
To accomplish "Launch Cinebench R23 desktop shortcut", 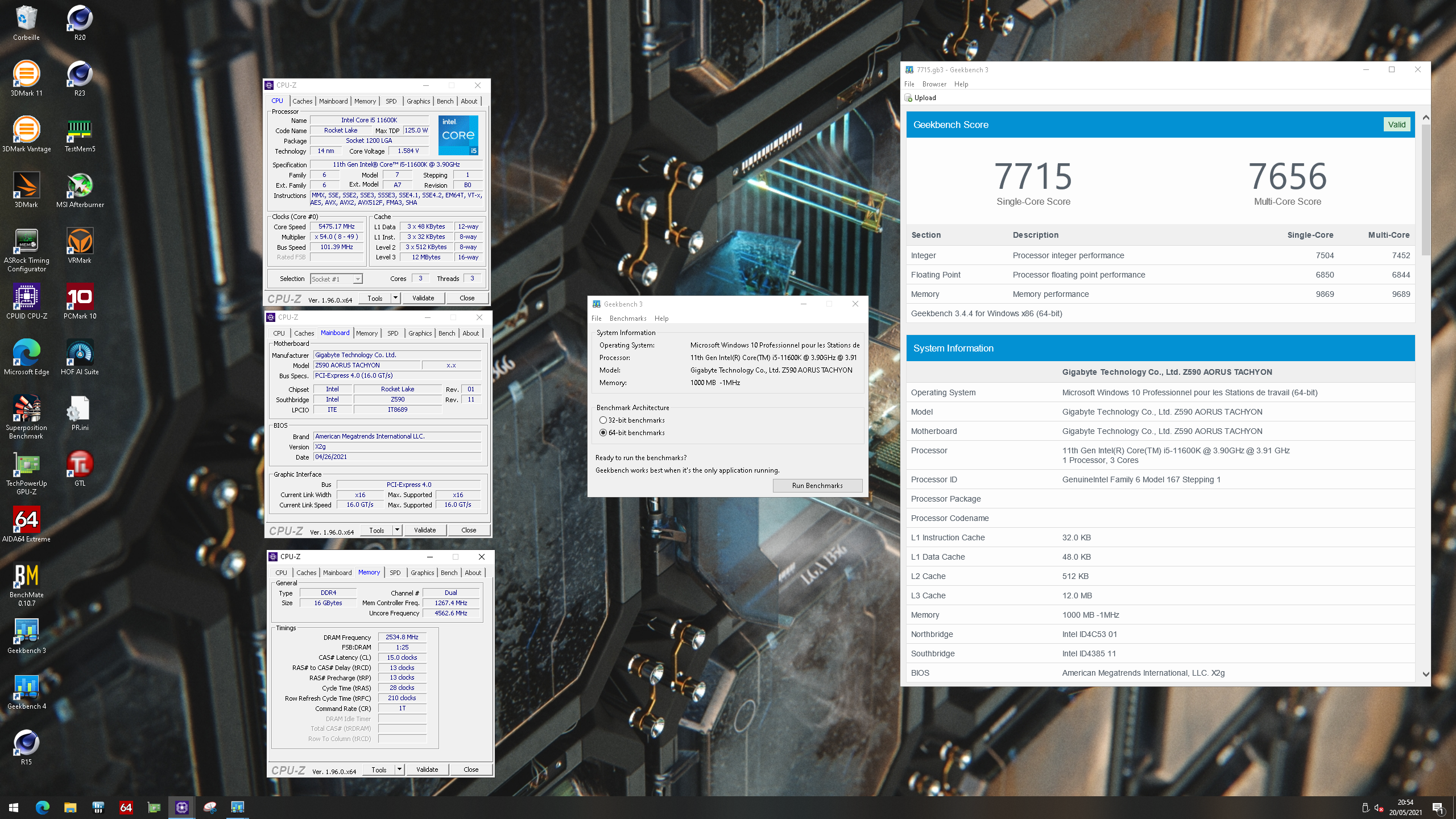I will [x=80, y=78].
